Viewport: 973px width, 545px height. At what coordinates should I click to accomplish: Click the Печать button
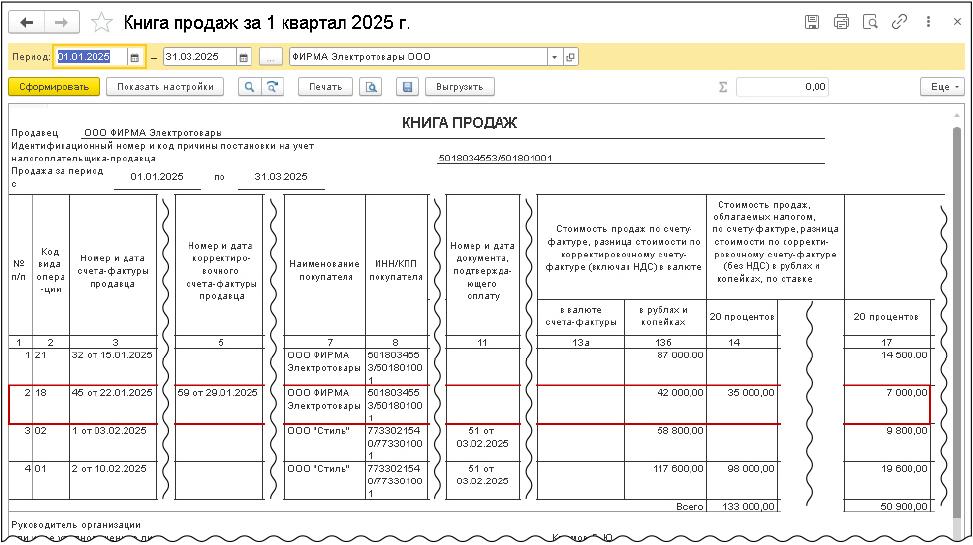(x=325, y=87)
